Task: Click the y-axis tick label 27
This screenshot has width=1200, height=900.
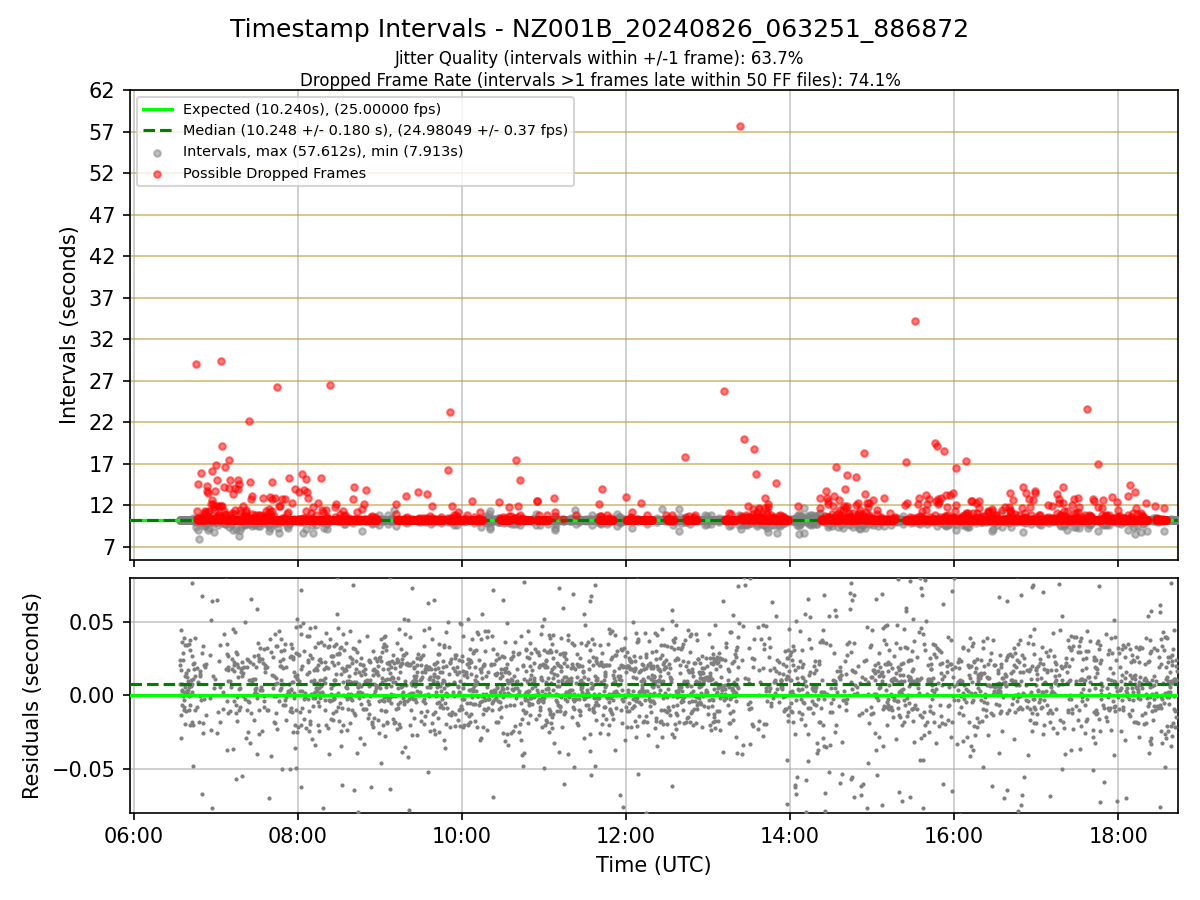Action: click(x=104, y=381)
